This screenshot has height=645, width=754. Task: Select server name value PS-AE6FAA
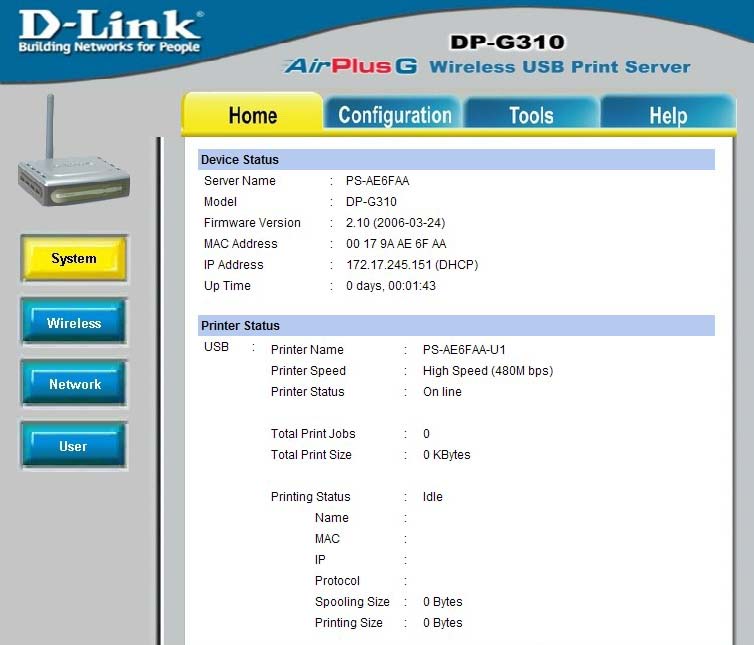point(377,181)
